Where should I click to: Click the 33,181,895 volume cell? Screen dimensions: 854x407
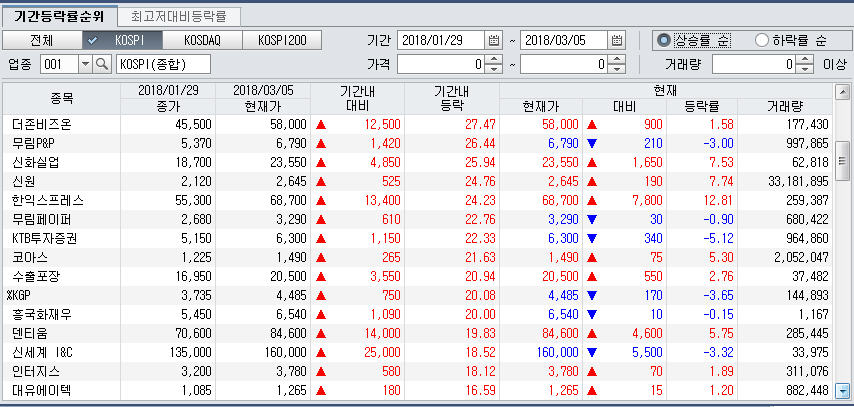pos(798,181)
